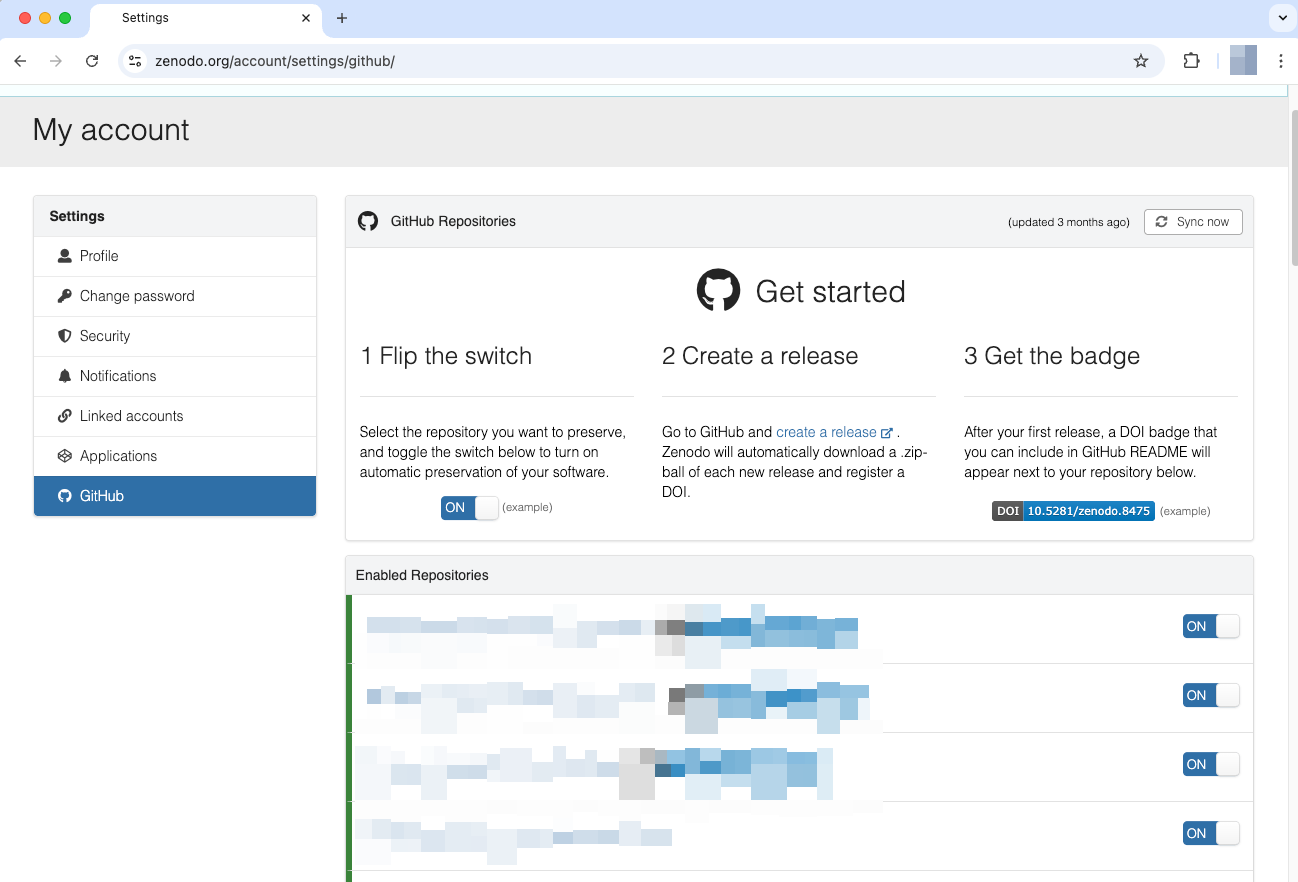This screenshot has height=882, width=1298.
Task: Follow the 'create a release' link
Action: pyautogui.click(x=826, y=432)
